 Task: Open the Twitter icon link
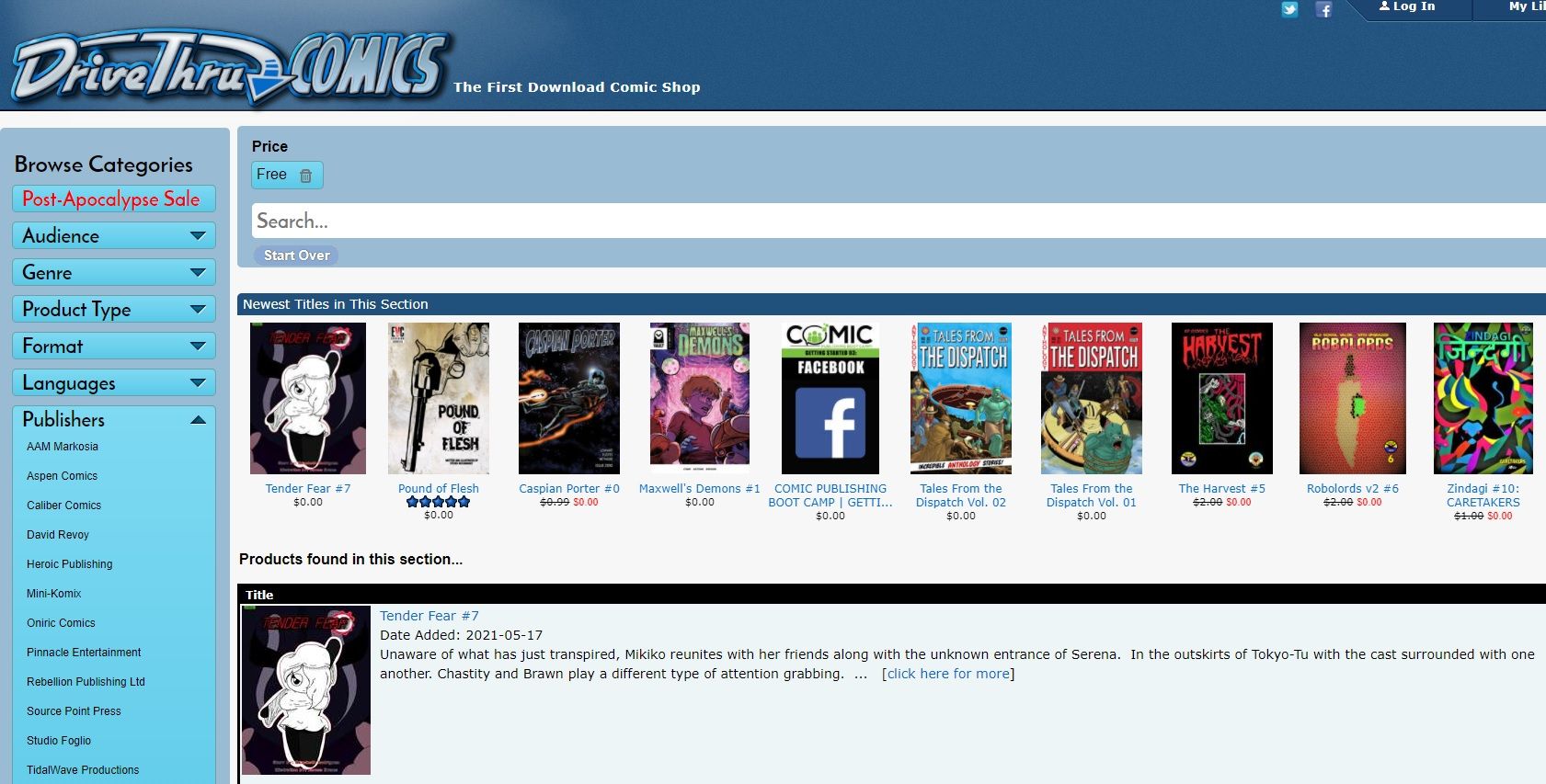coord(1289,10)
